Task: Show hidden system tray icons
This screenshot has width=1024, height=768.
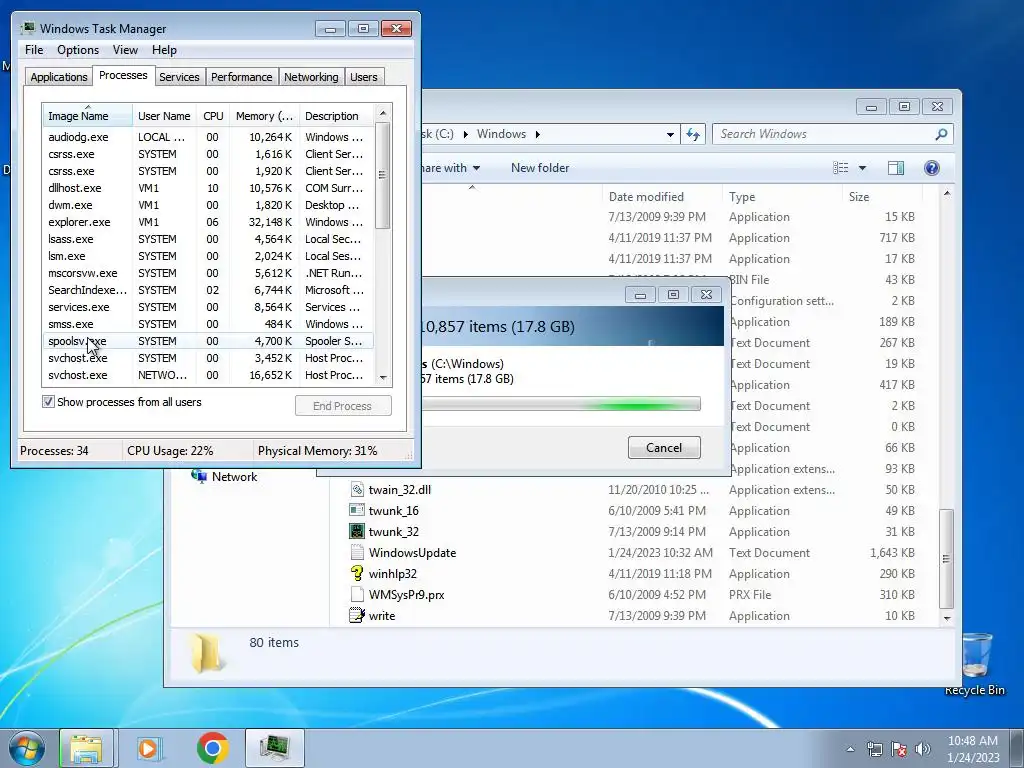Action: (850, 749)
